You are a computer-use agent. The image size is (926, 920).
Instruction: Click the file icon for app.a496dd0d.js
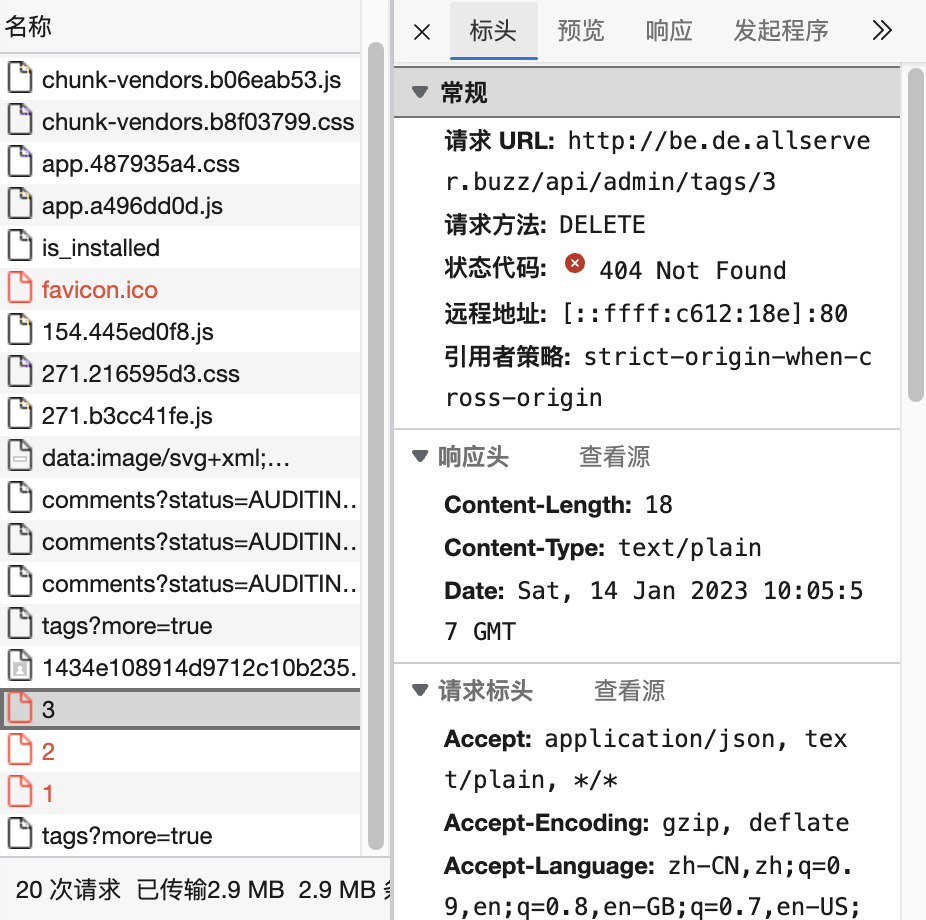[x=20, y=205]
